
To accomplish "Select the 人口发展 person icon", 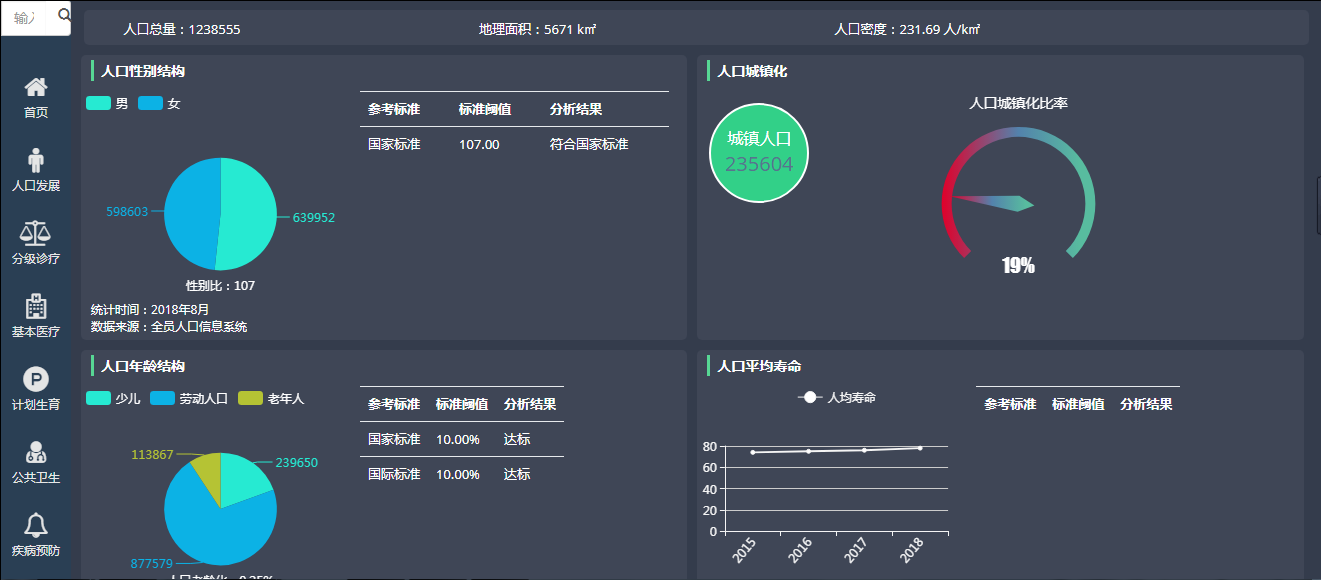I will point(36,160).
